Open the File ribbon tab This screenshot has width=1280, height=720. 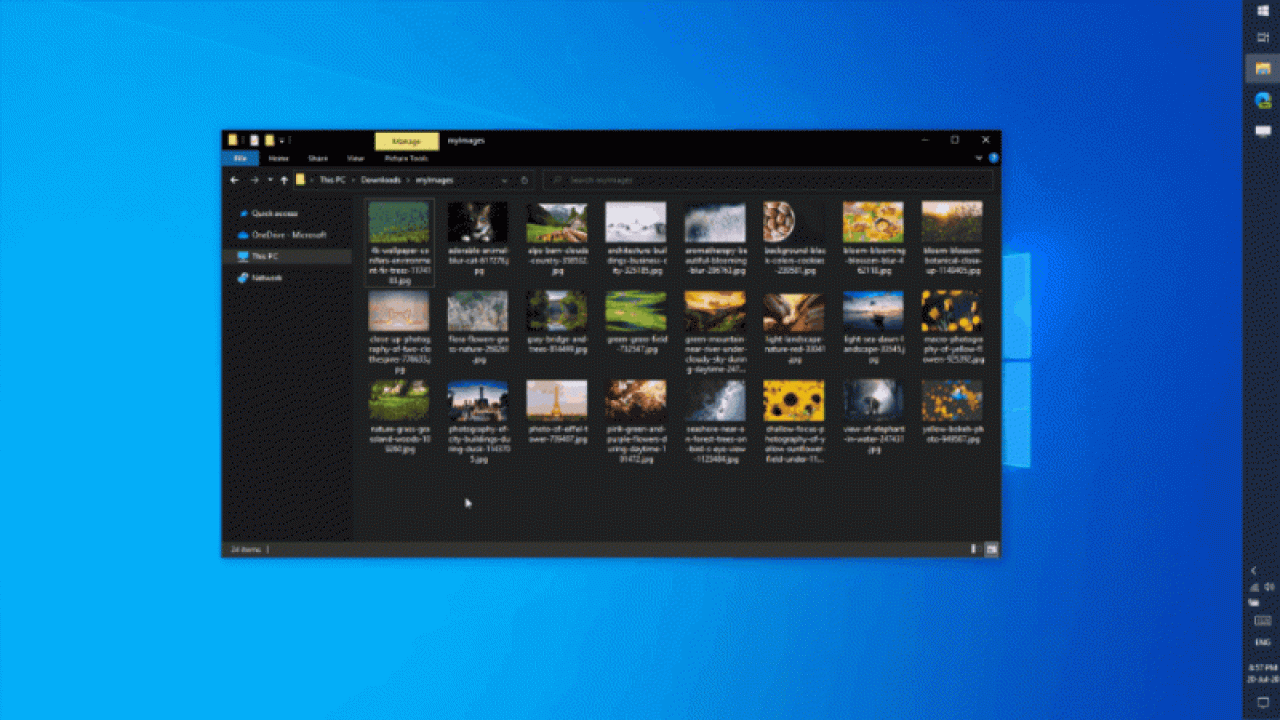[240, 158]
